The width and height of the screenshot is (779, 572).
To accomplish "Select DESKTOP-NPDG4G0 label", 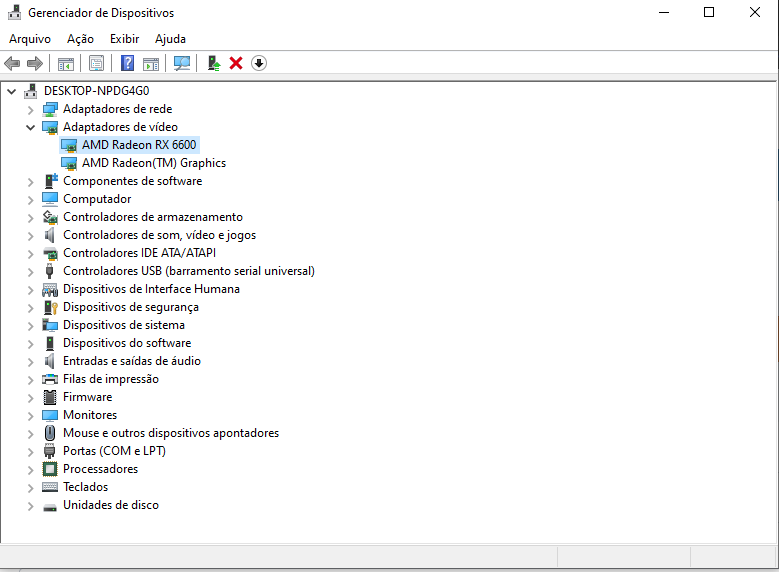I will [x=96, y=91].
